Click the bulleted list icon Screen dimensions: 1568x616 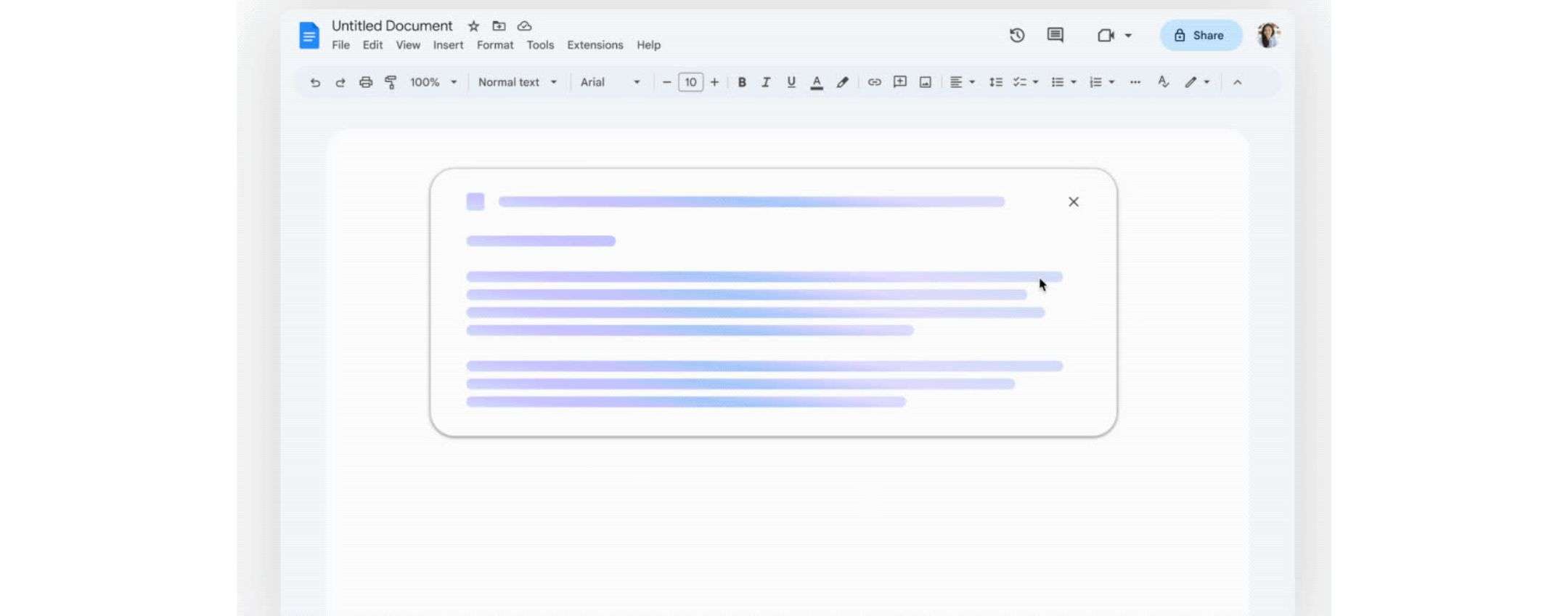tap(1058, 82)
